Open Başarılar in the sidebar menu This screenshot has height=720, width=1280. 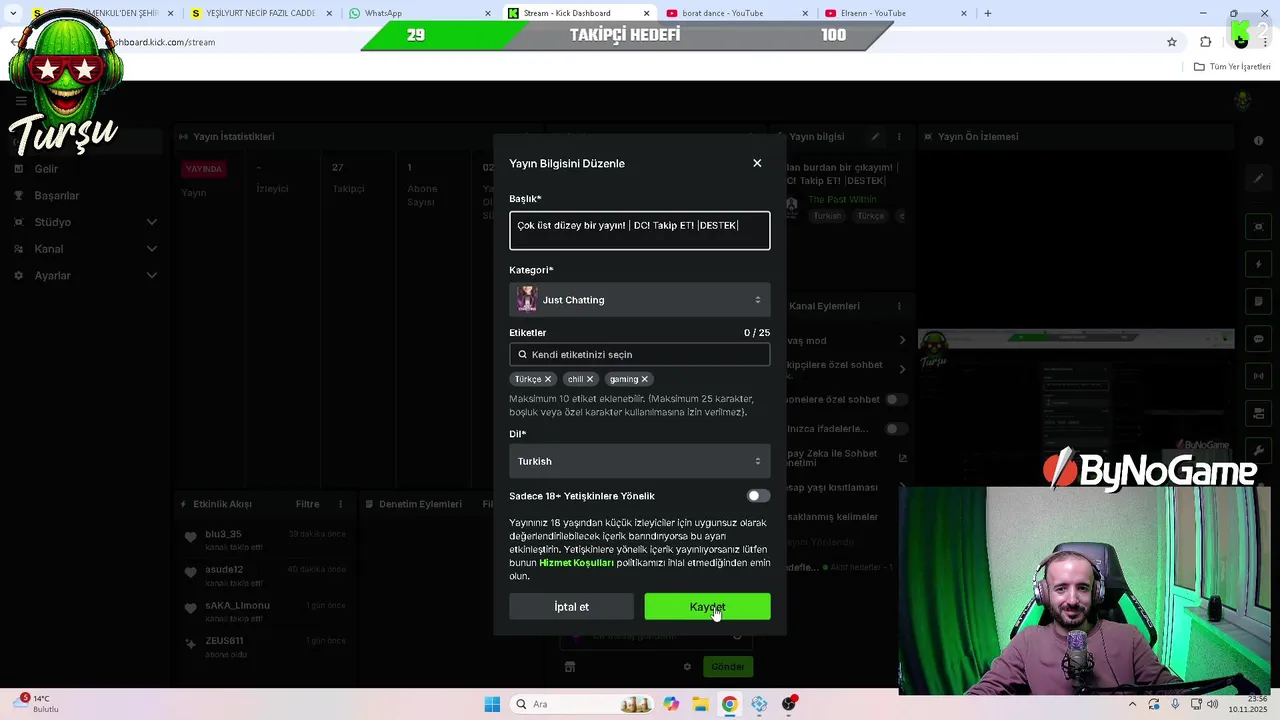click(x=56, y=196)
